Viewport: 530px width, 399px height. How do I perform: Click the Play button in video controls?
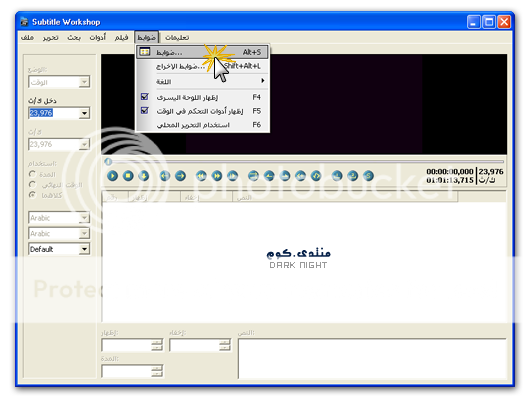pyautogui.click(x=112, y=176)
